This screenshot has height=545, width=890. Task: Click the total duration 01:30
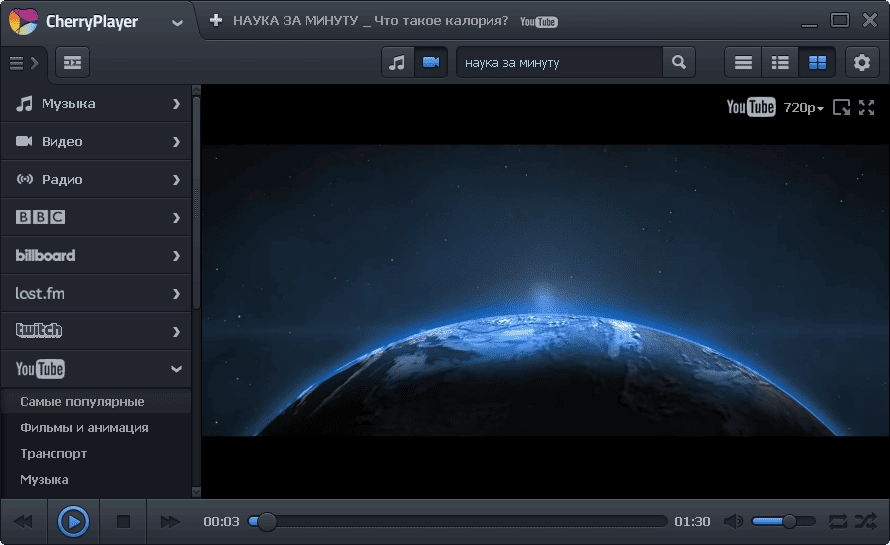click(x=692, y=522)
